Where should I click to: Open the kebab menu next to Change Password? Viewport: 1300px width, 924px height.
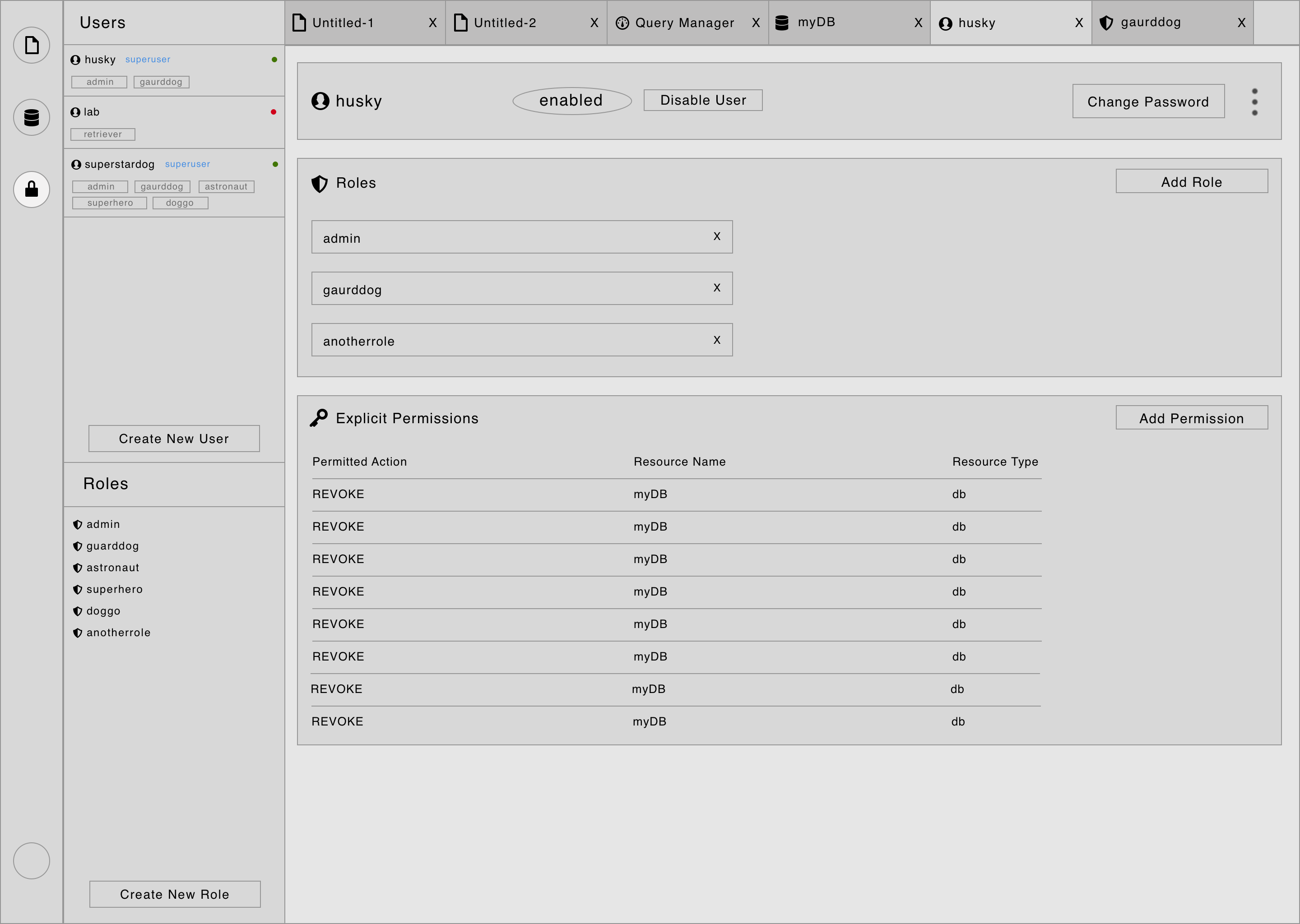click(1254, 101)
